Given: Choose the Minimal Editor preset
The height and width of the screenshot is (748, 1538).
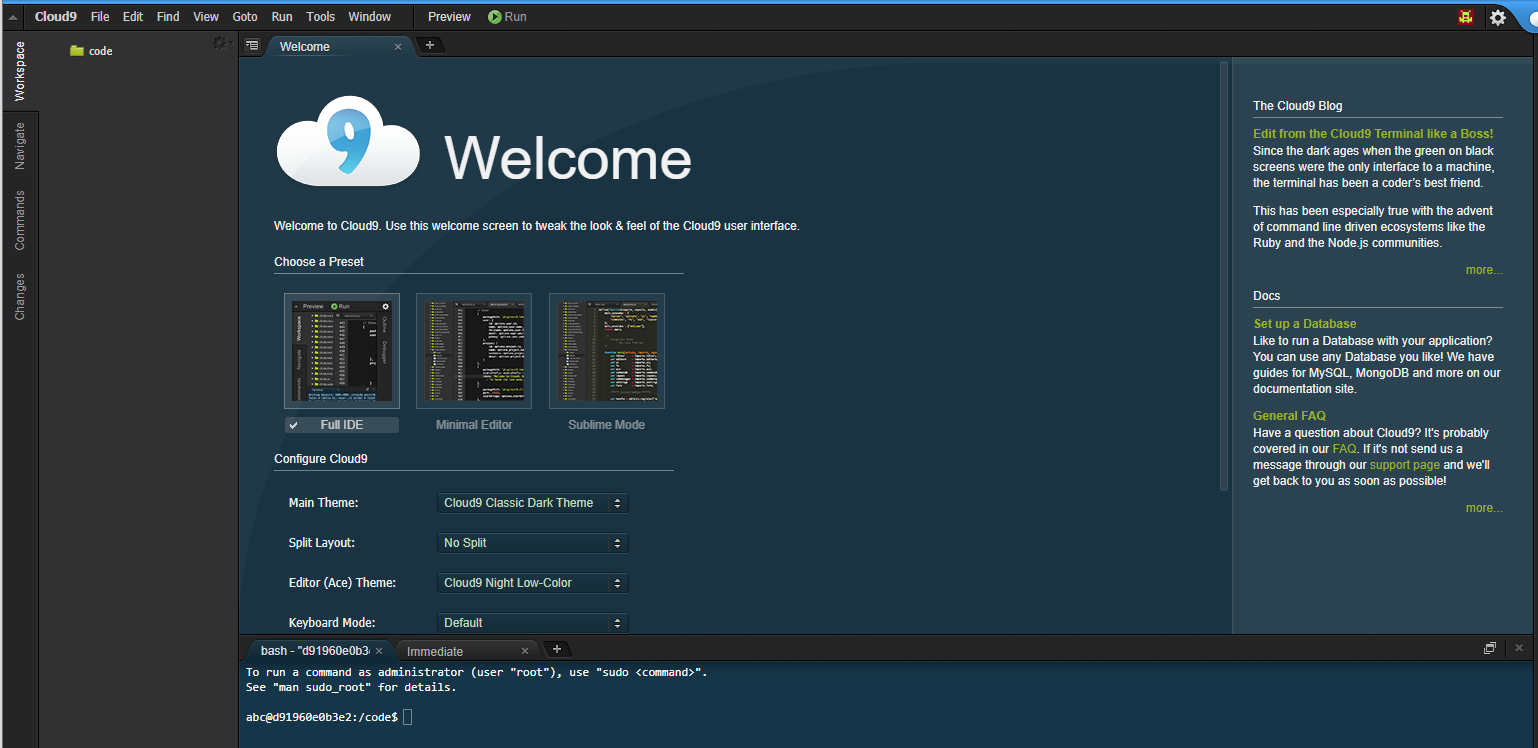Looking at the screenshot, I should pos(474,351).
